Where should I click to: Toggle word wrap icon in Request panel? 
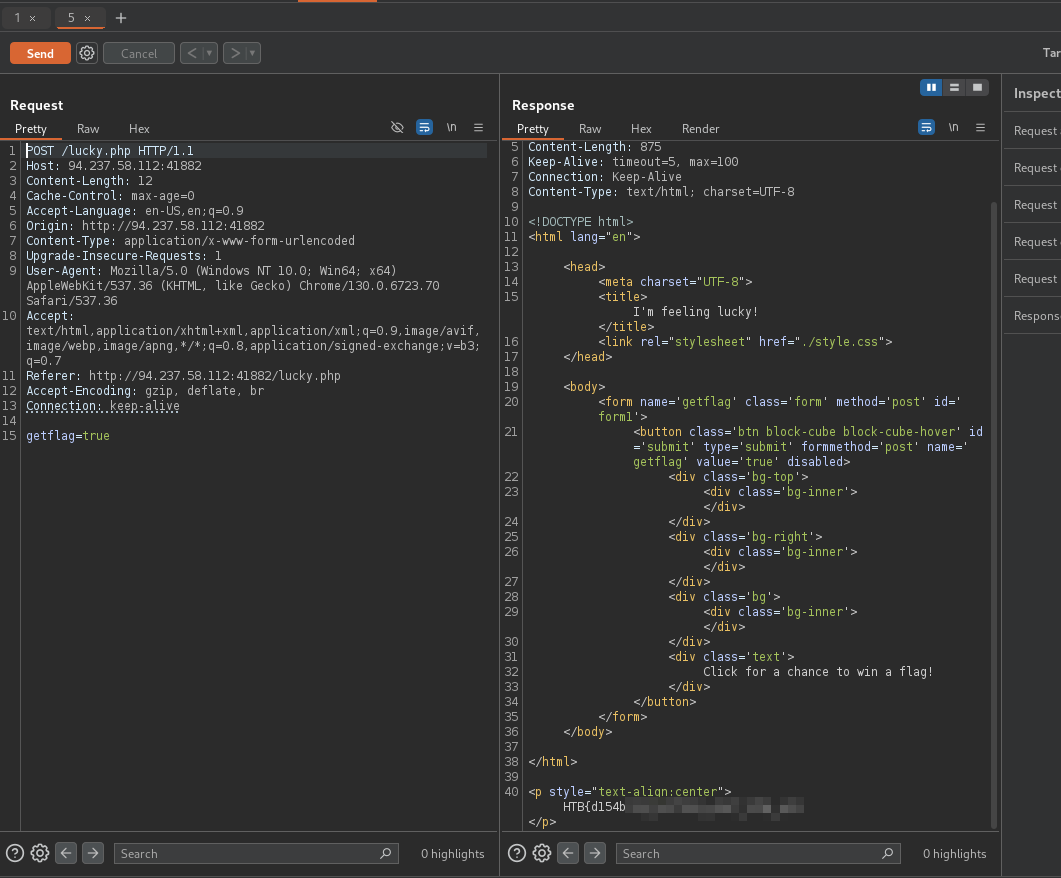point(424,127)
